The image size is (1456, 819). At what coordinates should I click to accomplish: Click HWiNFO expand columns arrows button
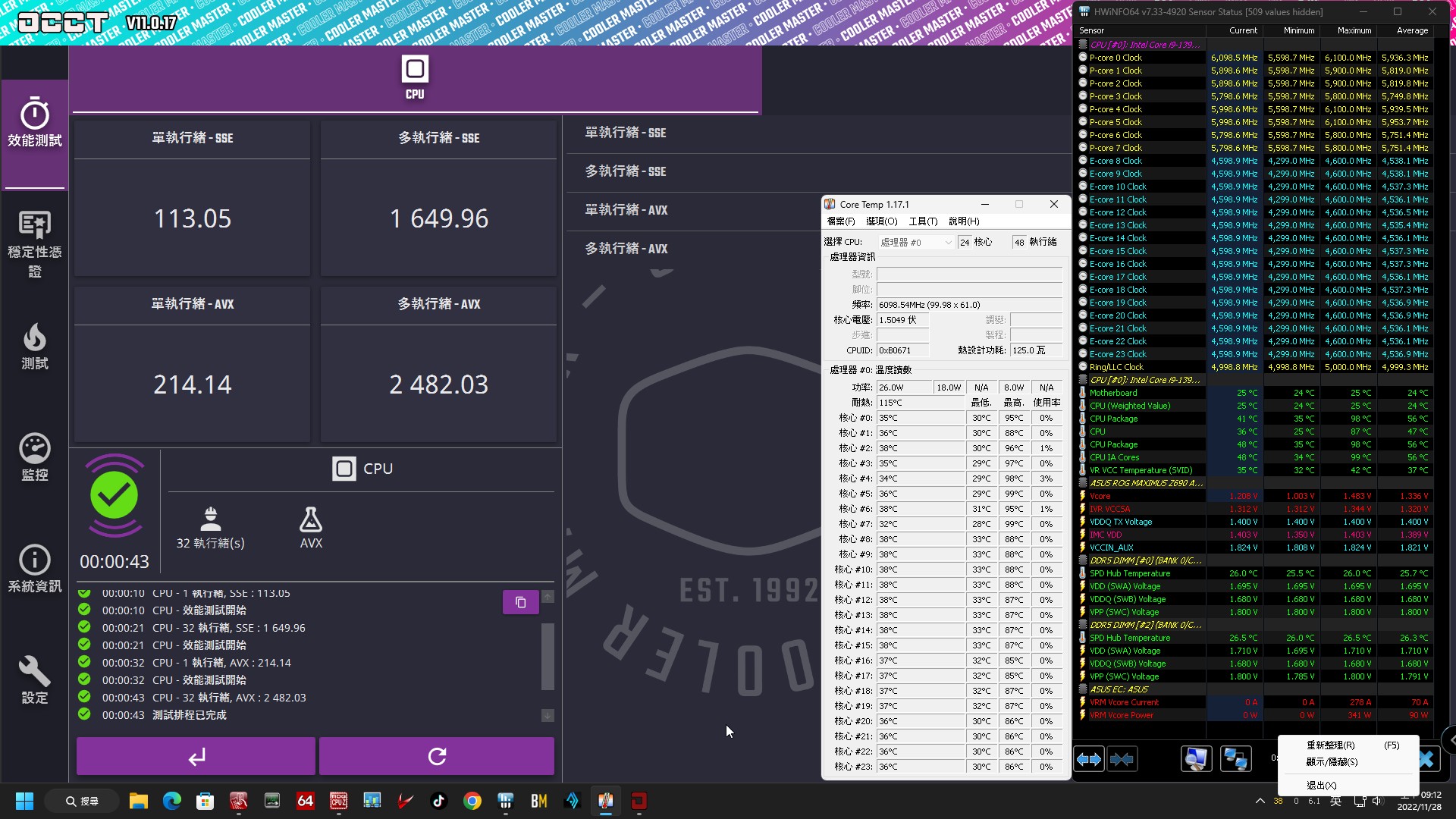coord(1089,759)
